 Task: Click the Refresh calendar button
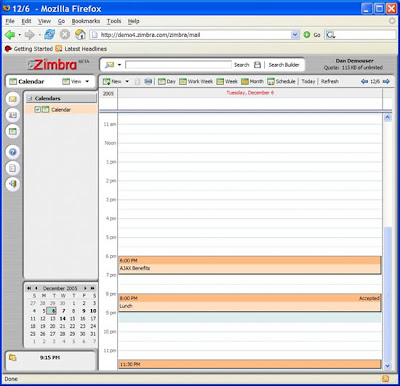coord(330,81)
